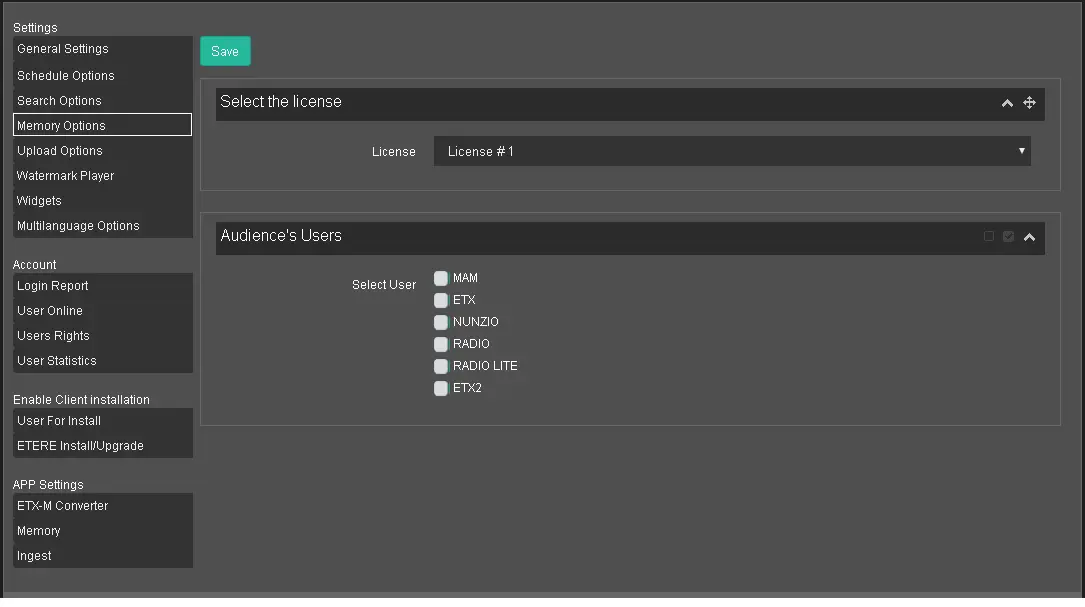Select ETERE Install/Upgrade in the sidebar
The width and height of the screenshot is (1085, 607).
[80, 446]
